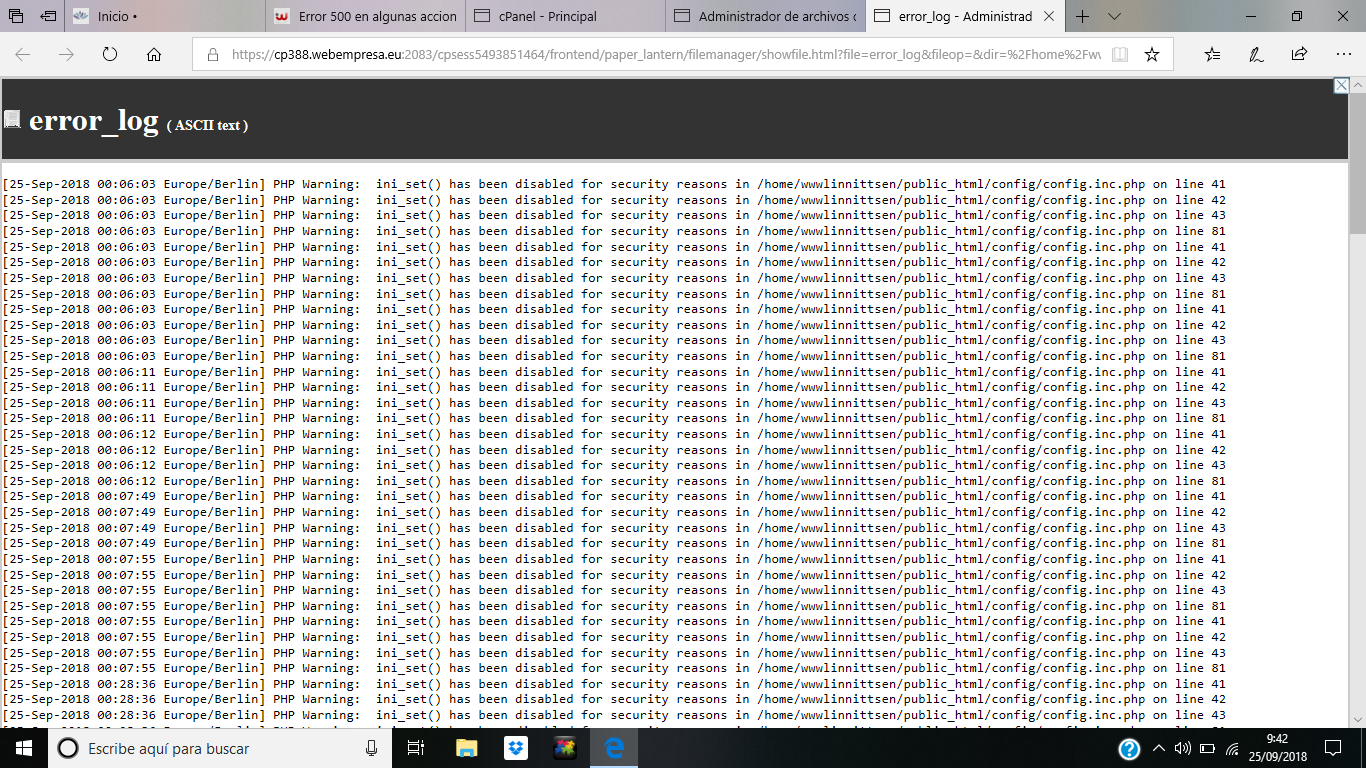Click the 00:06:11 log entry for line 41
The width and height of the screenshot is (1366, 768).
[613, 372]
